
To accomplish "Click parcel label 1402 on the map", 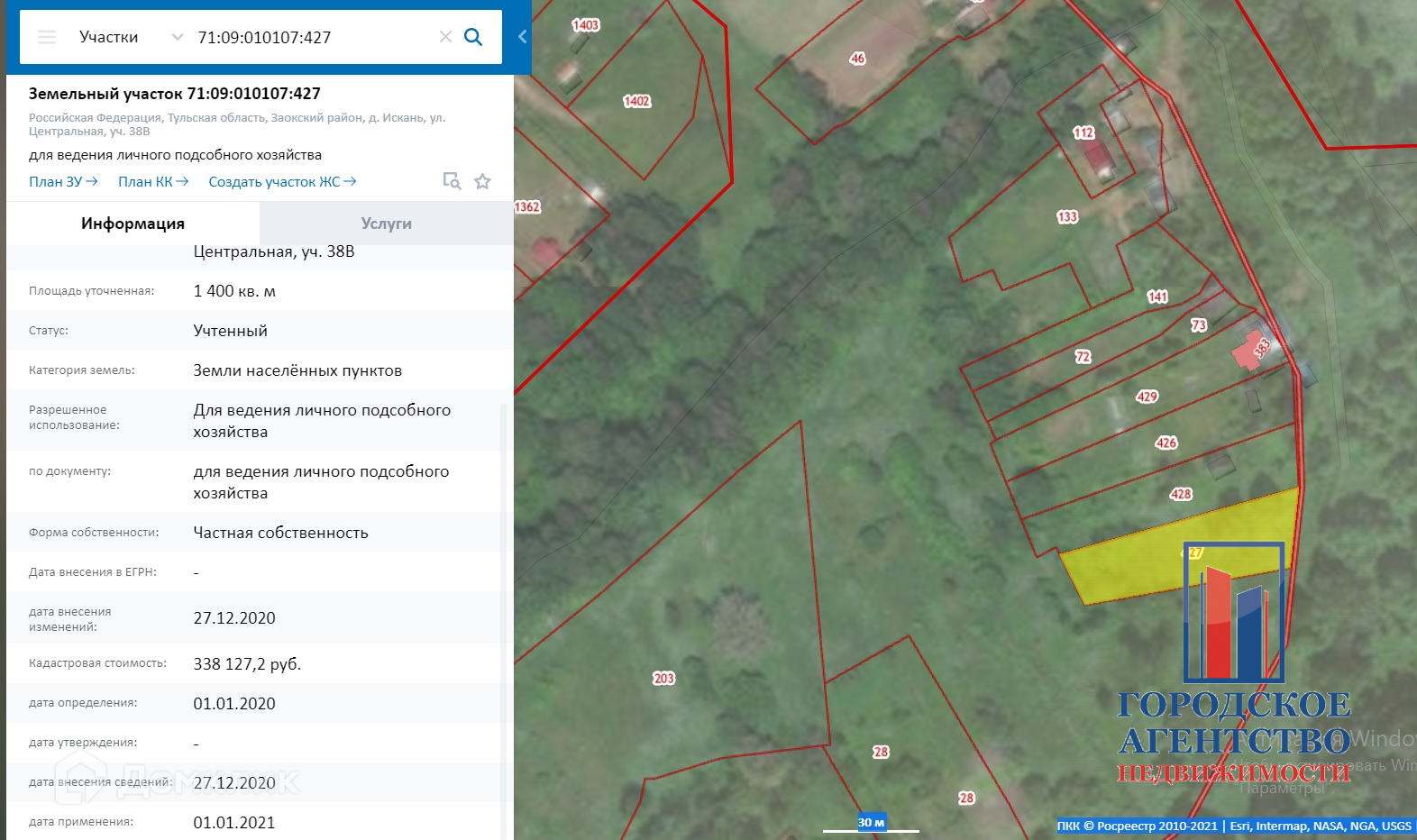I will click(x=637, y=101).
